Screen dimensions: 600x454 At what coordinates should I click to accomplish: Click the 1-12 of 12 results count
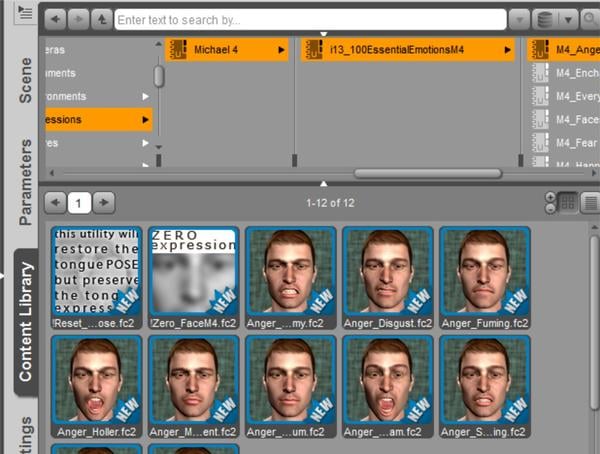point(330,203)
